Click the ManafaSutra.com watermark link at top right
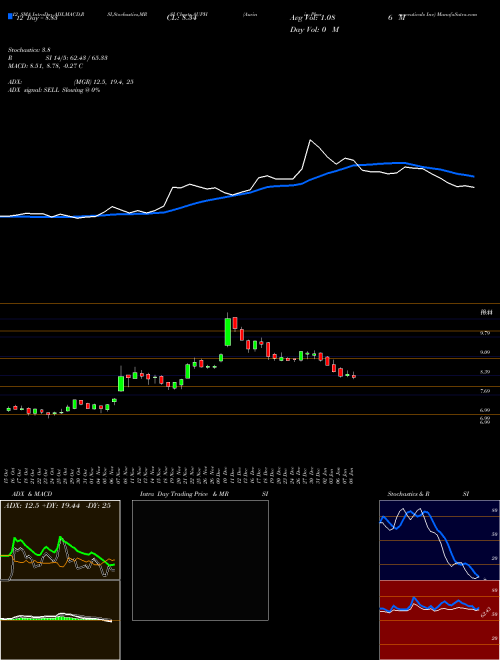 coord(456,14)
